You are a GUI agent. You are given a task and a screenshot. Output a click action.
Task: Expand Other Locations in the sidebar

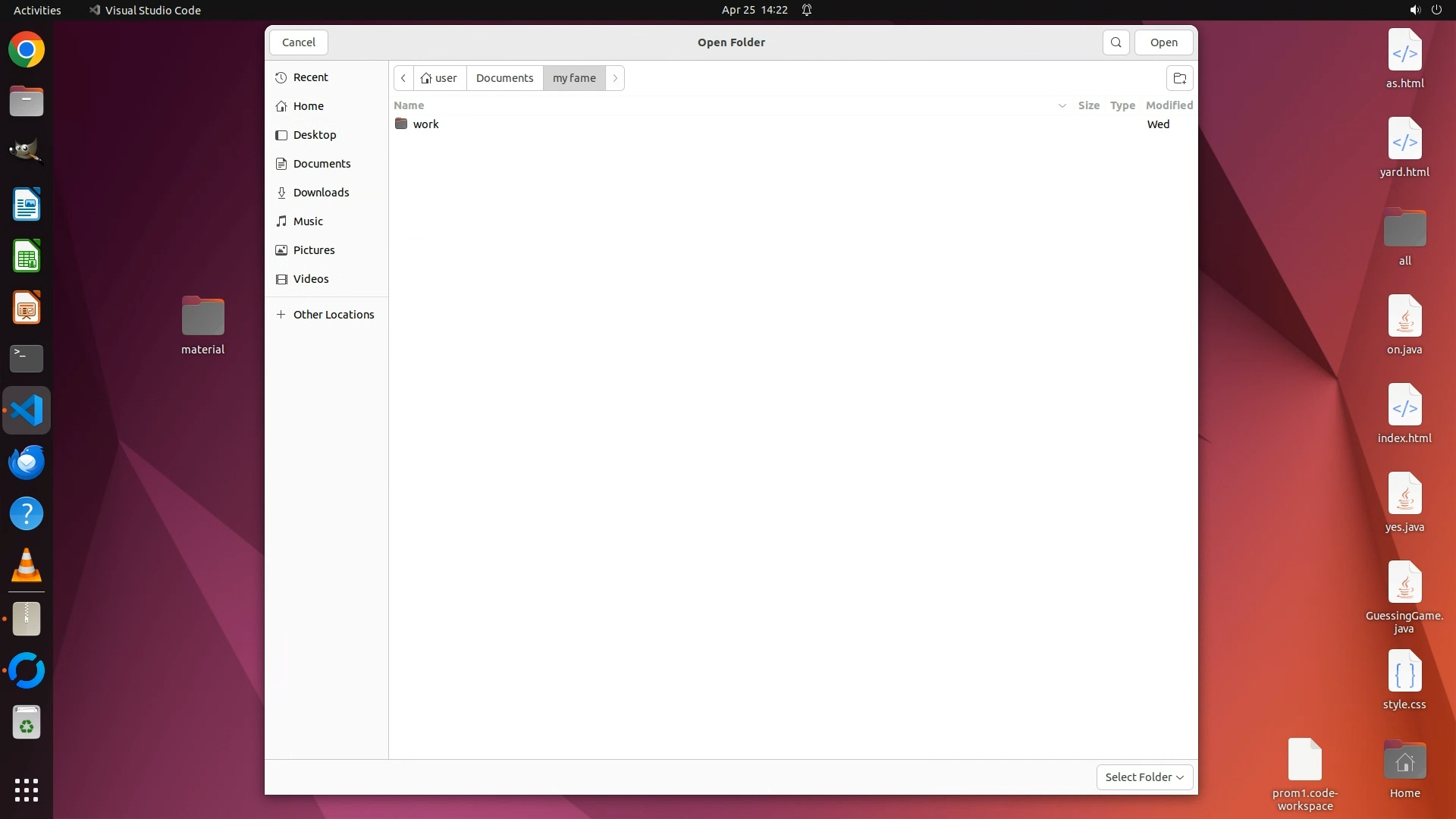coord(333,315)
